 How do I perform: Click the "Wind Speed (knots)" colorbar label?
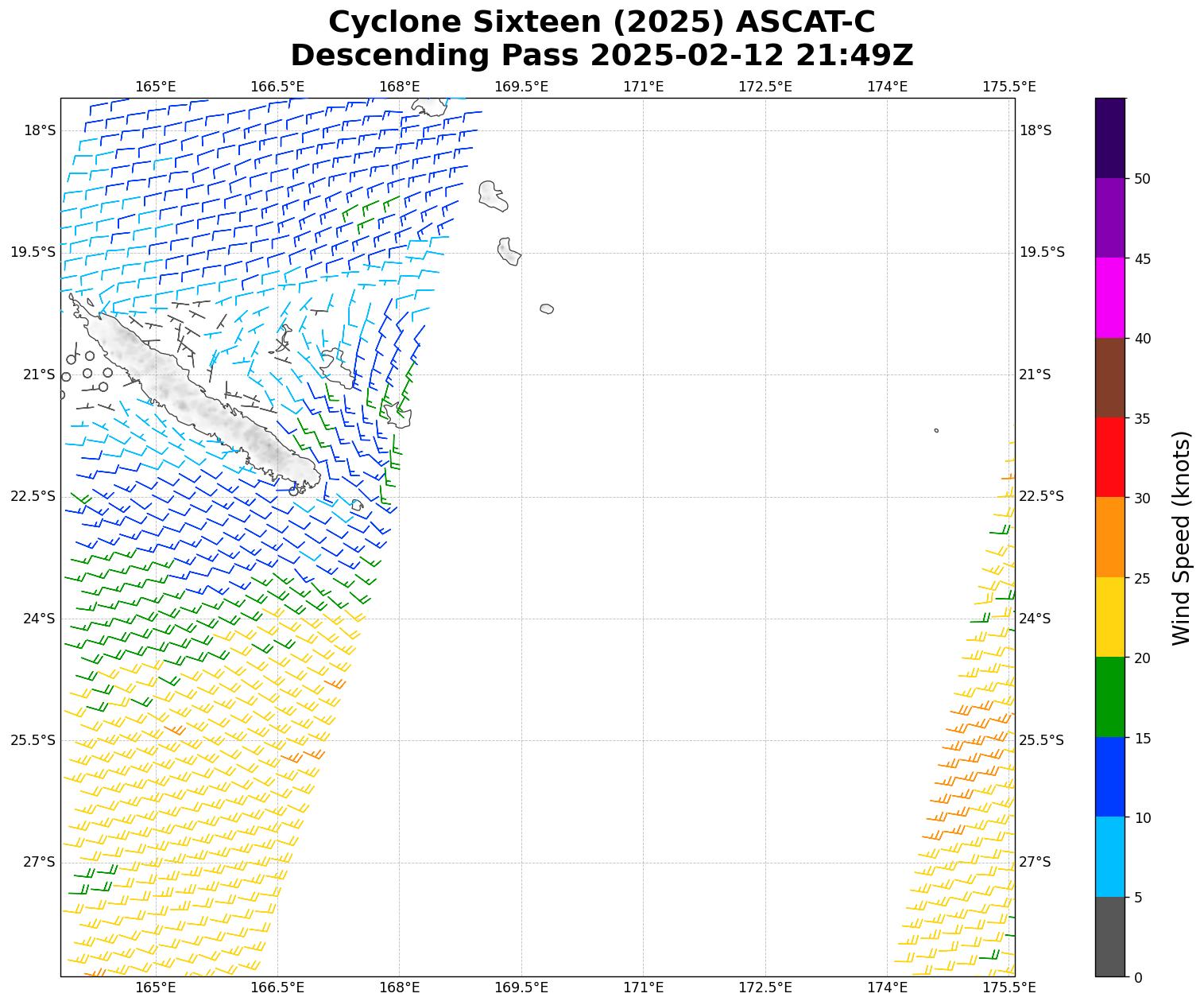[x=1182, y=537]
